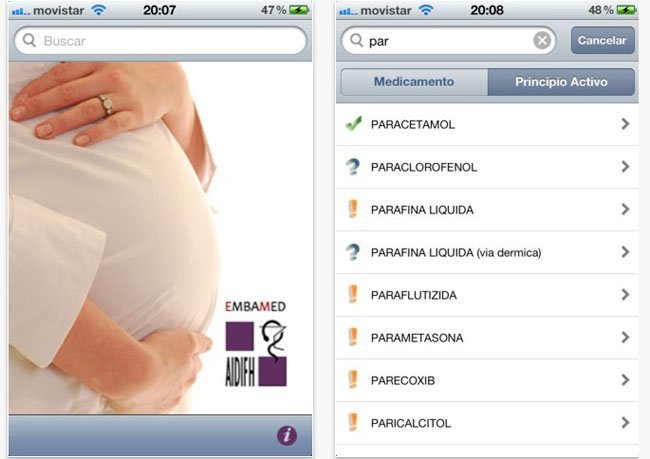Open the chevron for PARAFINA LIQUIDA (via dermica)

point(625,252)
